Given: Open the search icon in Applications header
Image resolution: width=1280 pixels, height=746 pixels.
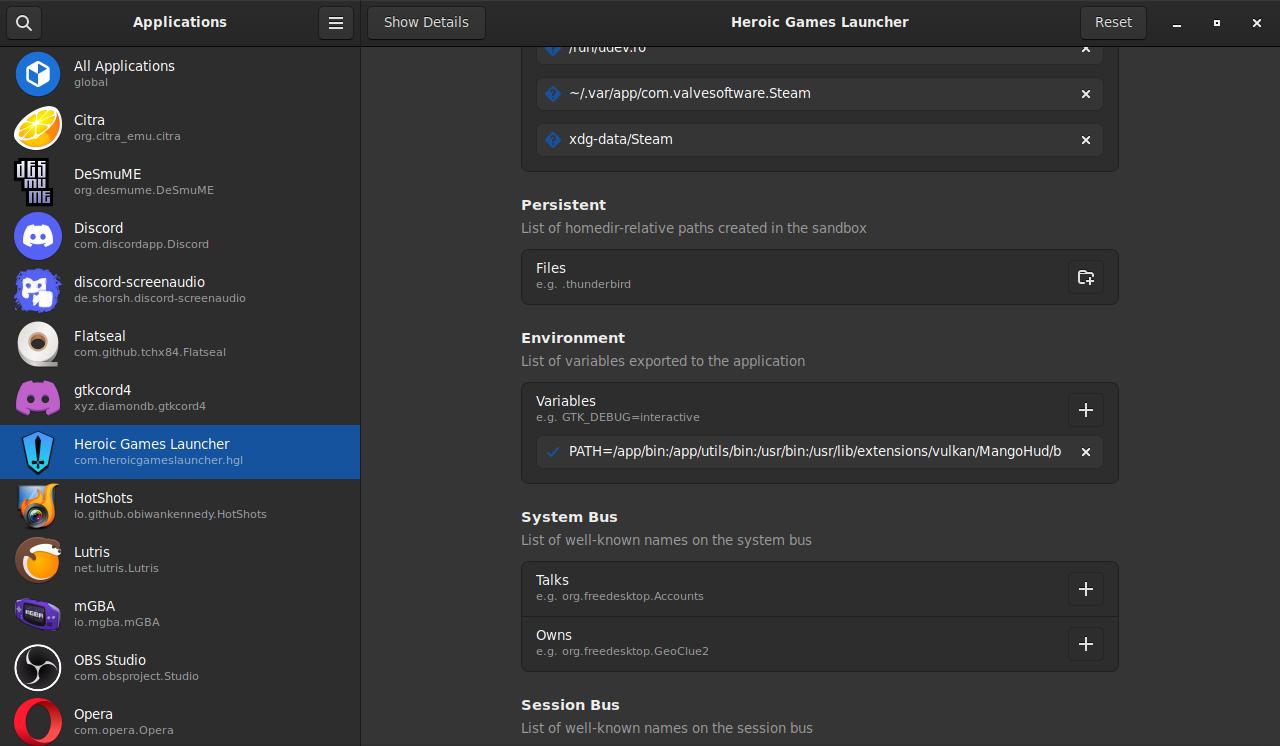Looking at the screenshot, I should point(24,22).
